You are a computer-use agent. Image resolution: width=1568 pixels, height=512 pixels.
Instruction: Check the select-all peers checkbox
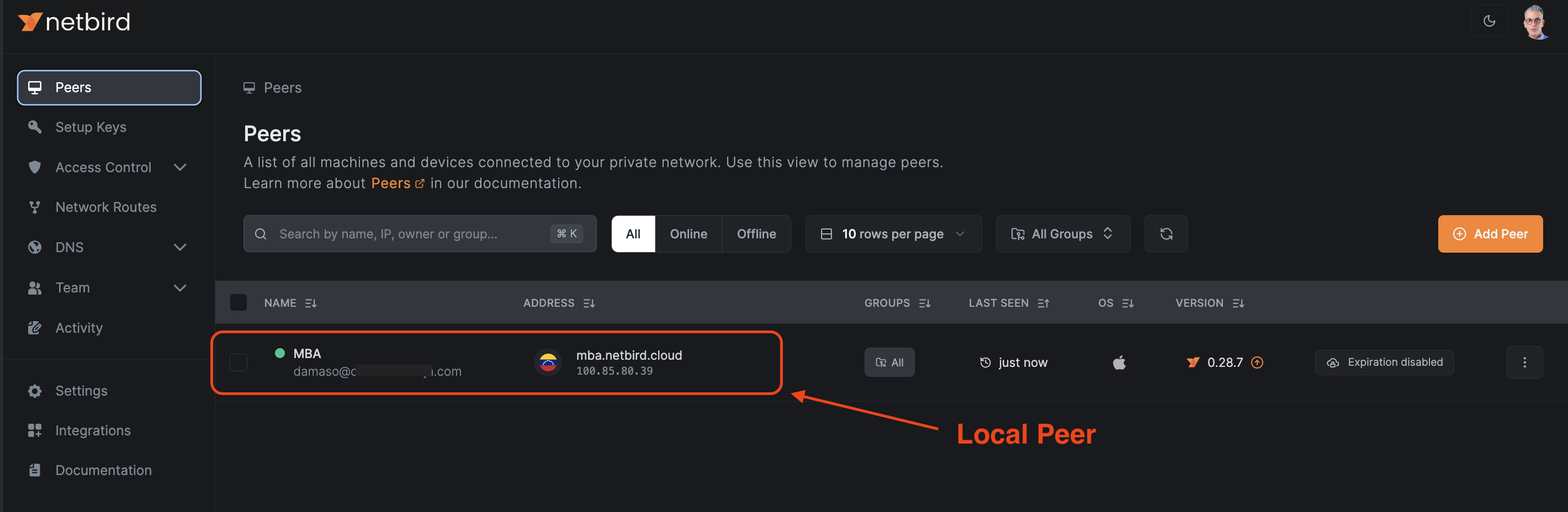point(238,302)
